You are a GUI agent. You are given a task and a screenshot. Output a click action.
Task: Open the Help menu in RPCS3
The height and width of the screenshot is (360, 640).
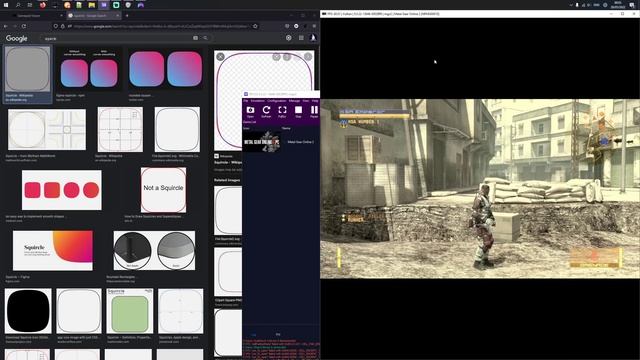pos(315,101)
